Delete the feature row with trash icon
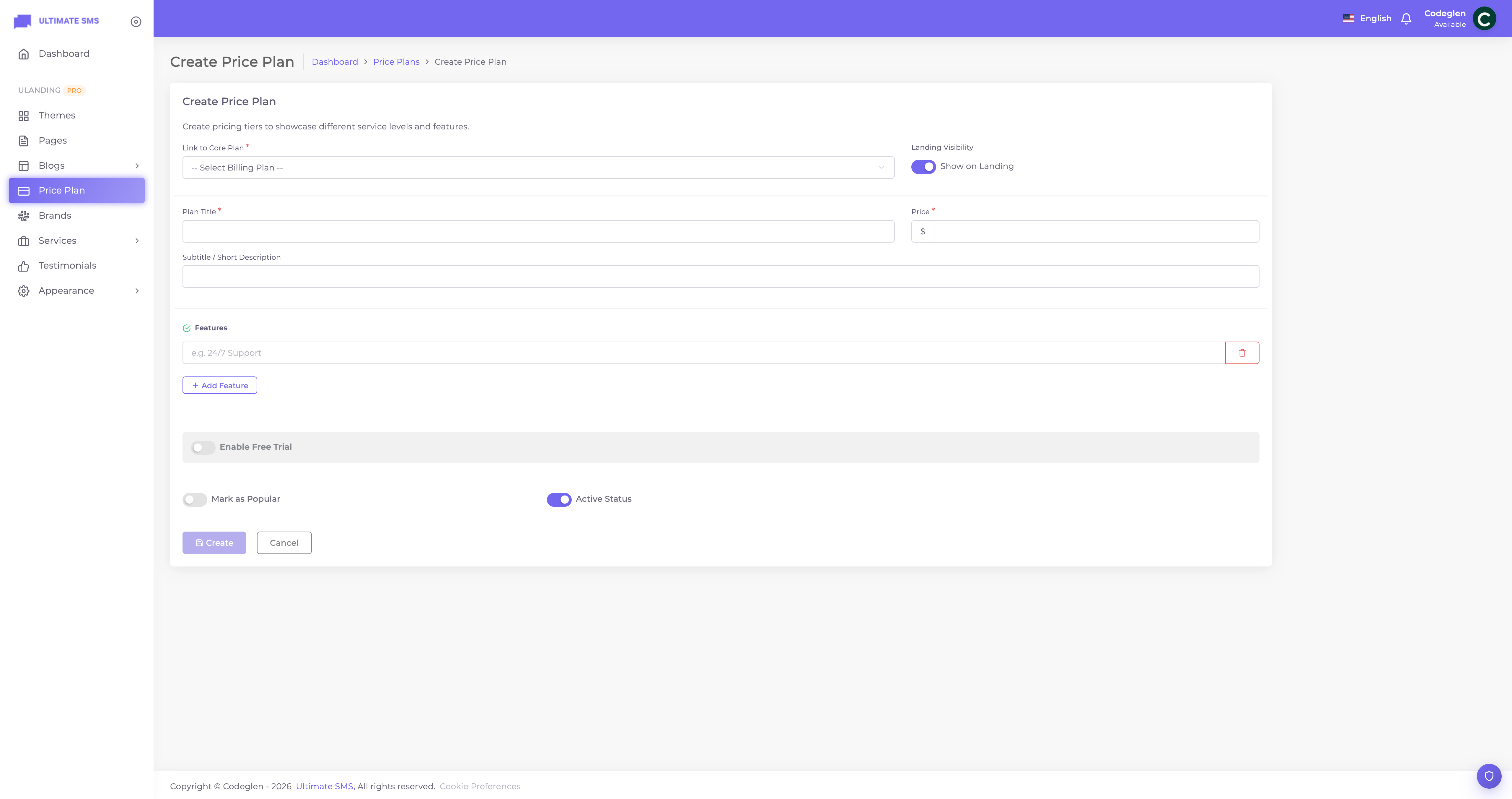 tap(1242, 353)
